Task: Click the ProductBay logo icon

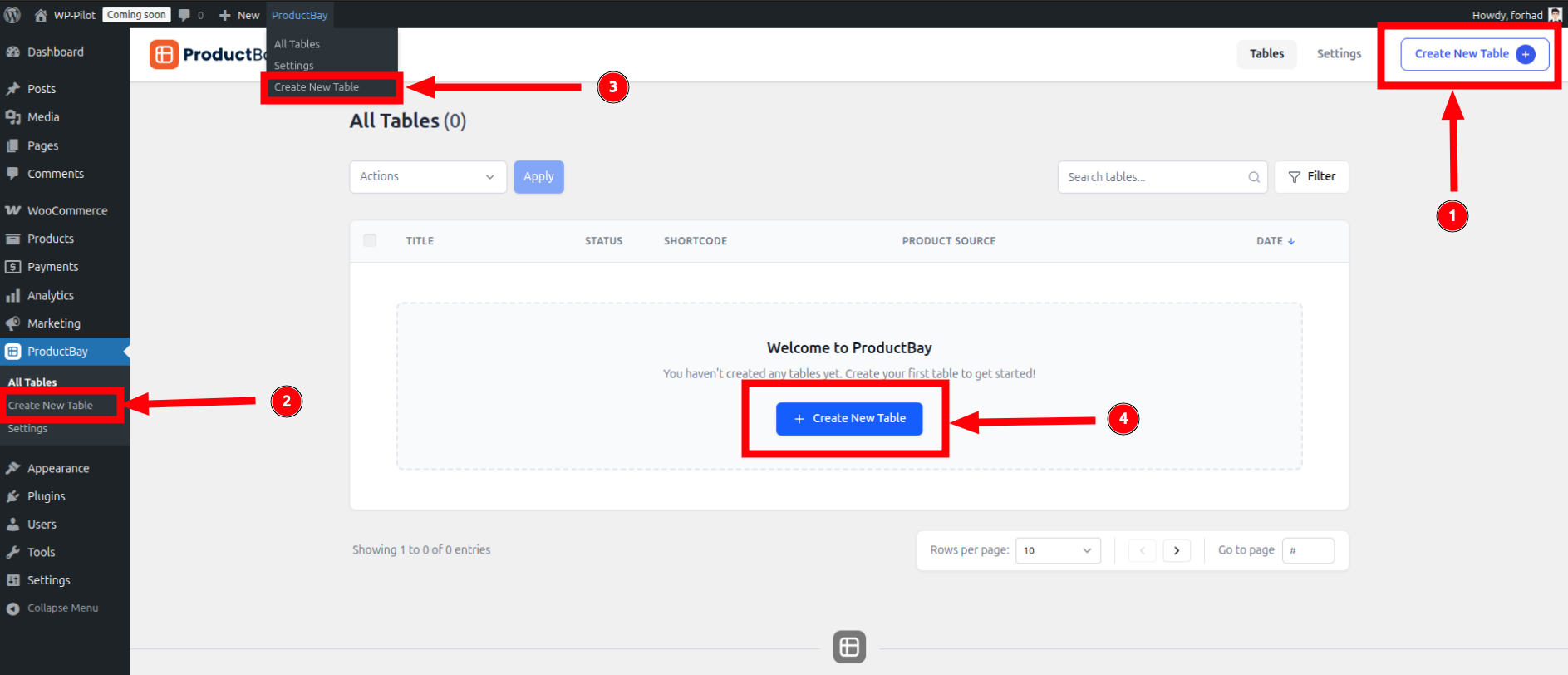Action: (x=165, y=54)
